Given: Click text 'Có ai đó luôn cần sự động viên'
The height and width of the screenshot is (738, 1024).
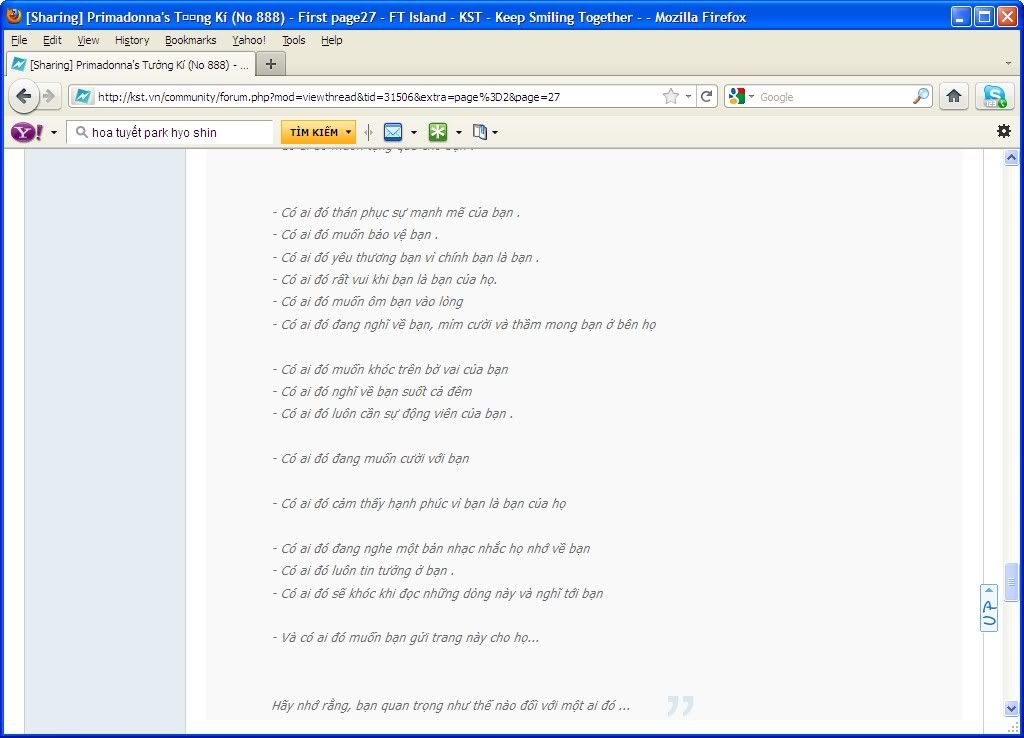Looking at the screenshot, I should point(392,413).
